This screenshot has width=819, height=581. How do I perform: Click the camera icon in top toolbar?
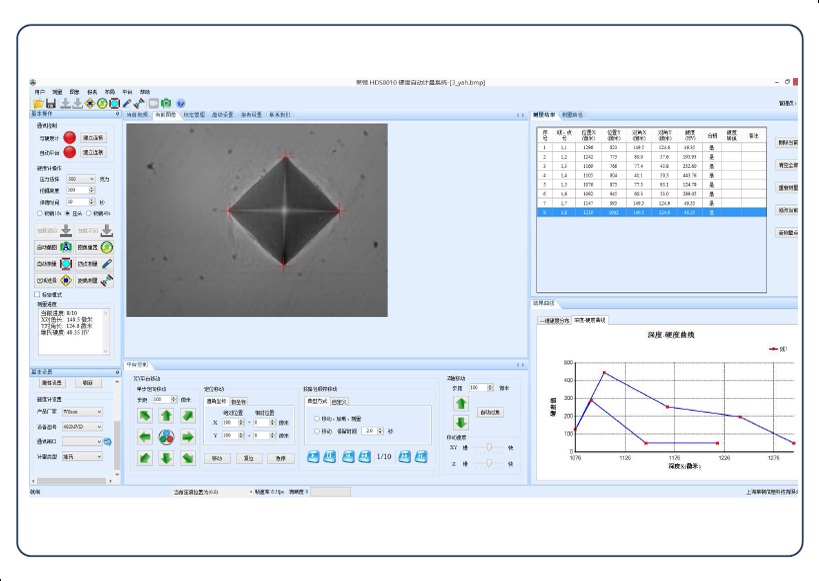click(166, 103)
